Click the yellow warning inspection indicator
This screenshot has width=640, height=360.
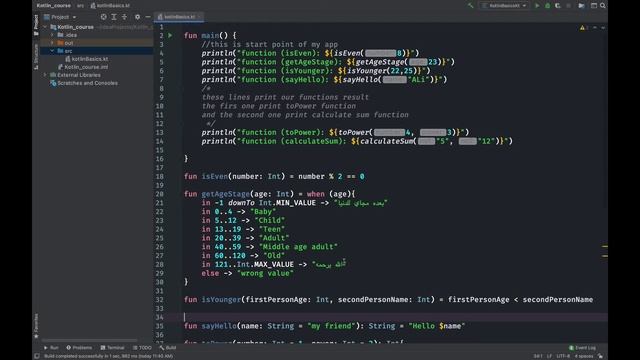(584, 27)
